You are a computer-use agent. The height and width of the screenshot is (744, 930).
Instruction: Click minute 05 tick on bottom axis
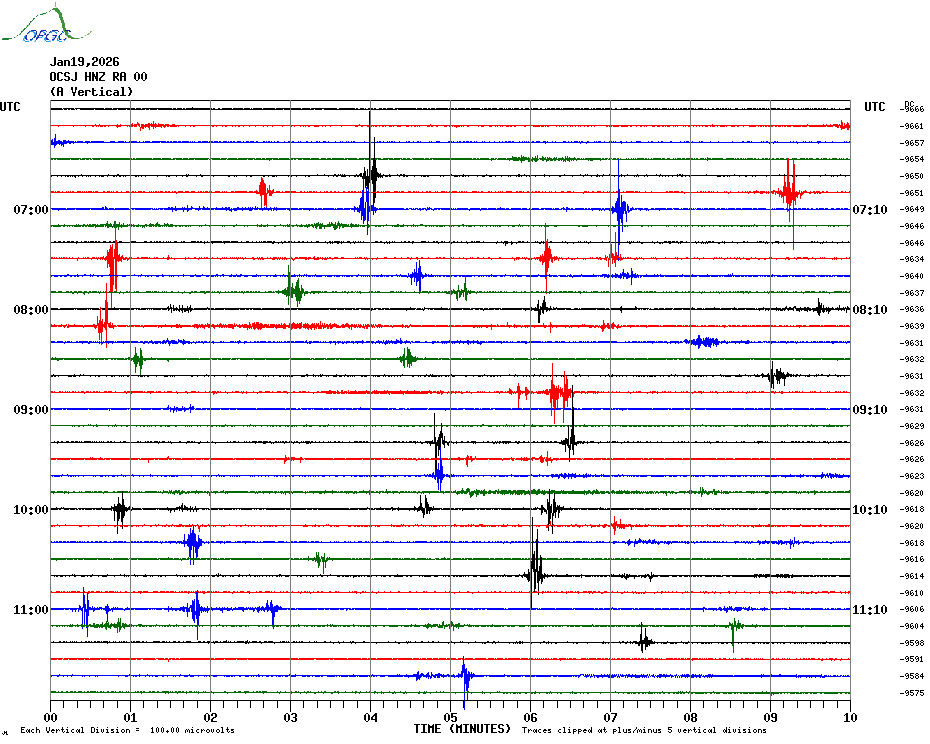pos(450,717)
